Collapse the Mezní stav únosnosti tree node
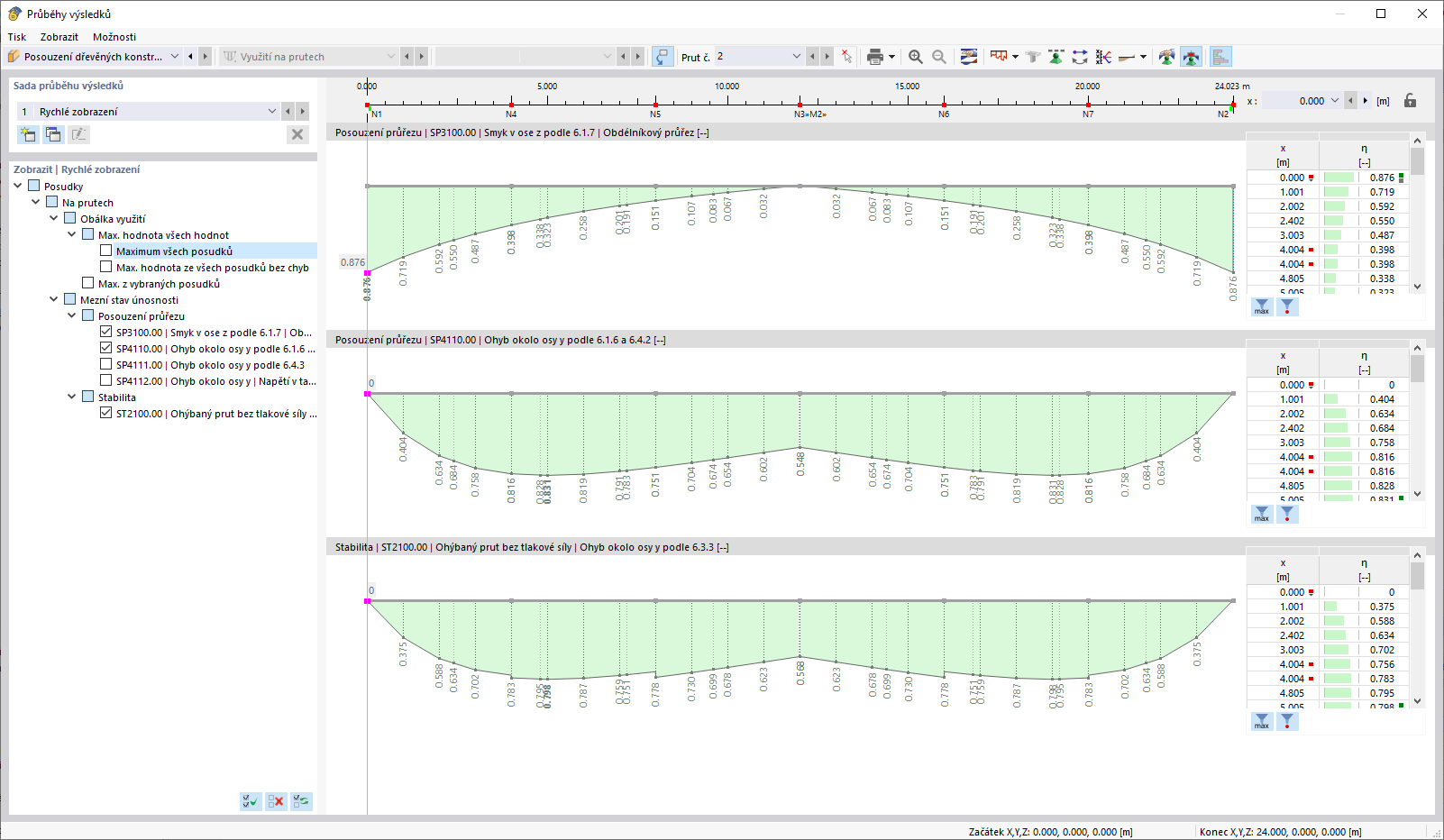 point(54,299)
